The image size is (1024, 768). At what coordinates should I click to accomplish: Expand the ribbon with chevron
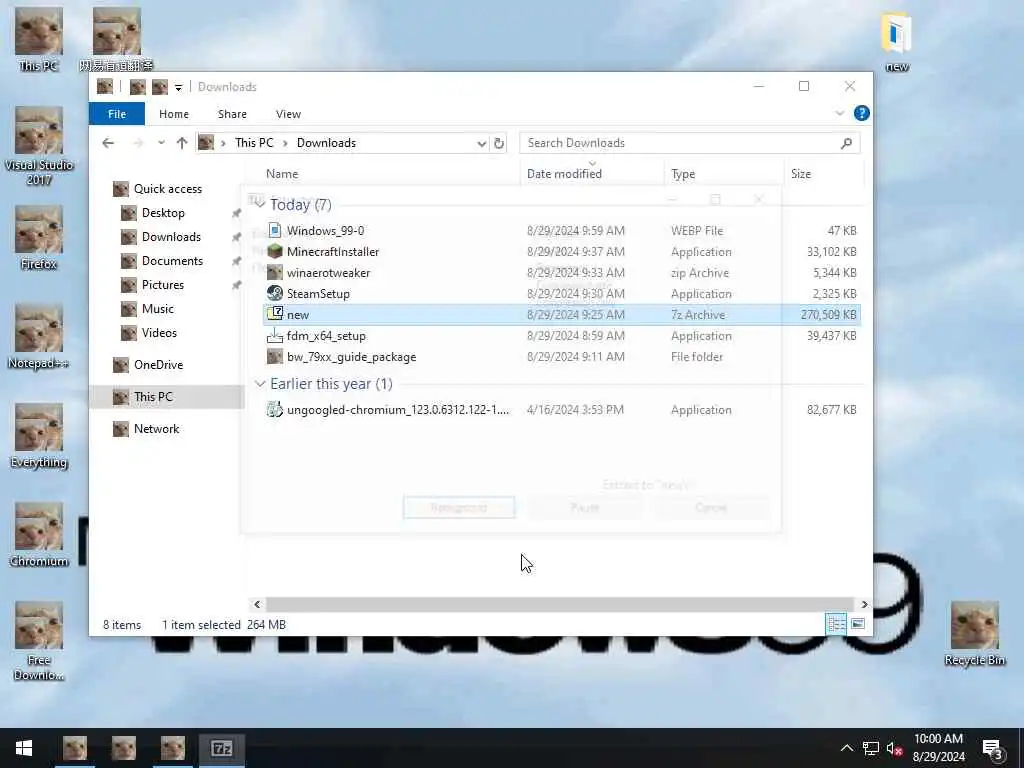click(x=840, y=114)
